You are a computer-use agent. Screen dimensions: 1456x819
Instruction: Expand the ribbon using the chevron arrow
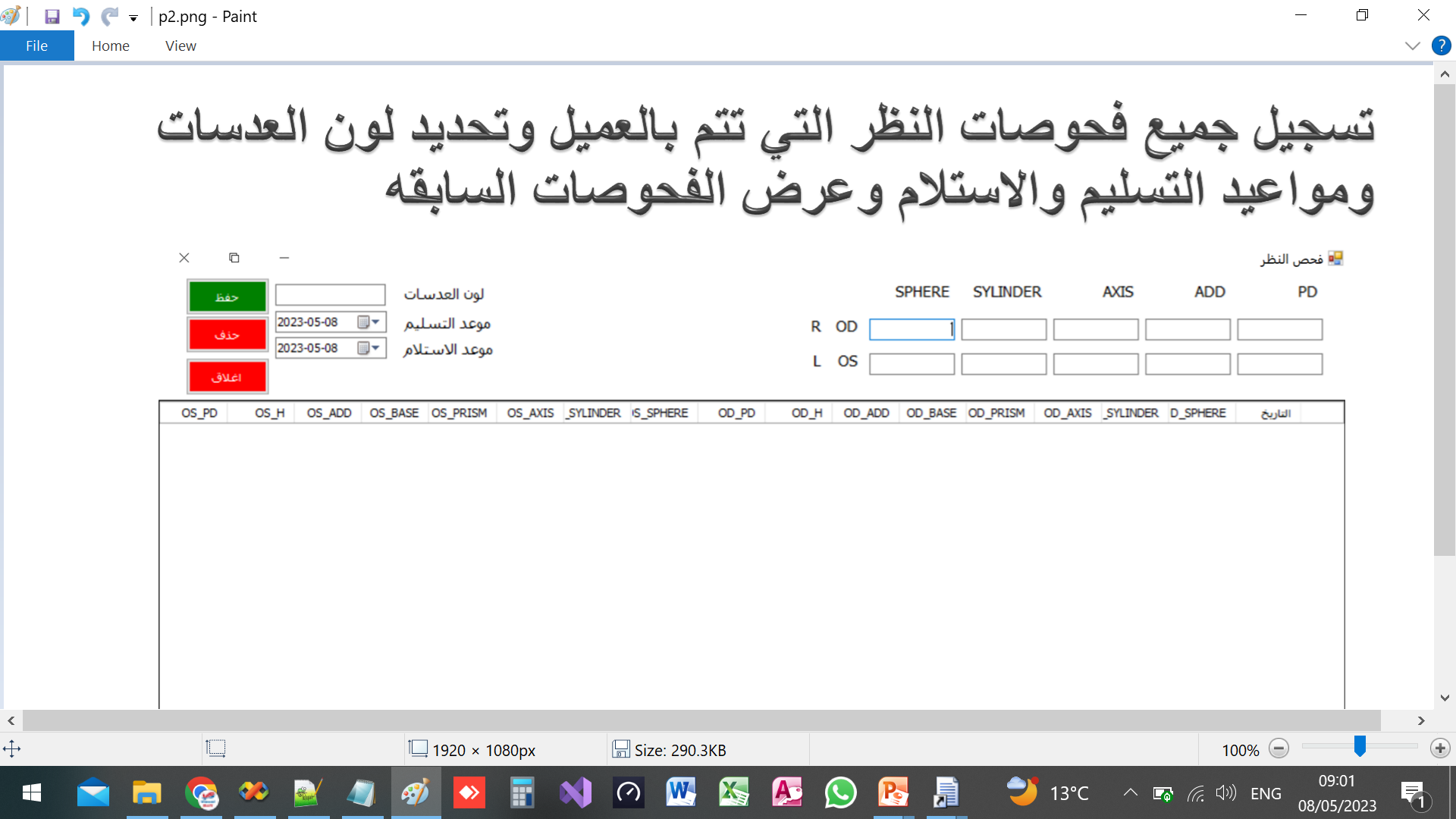point(1412,45)
